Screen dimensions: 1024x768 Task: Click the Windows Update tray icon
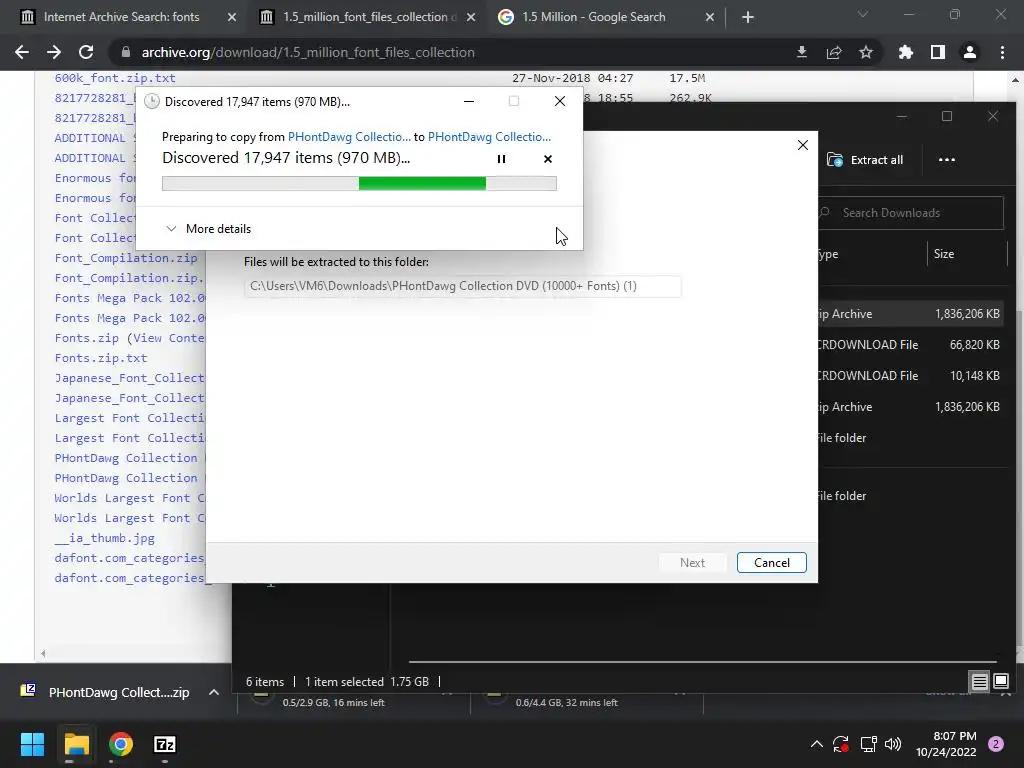pos(841,744)
